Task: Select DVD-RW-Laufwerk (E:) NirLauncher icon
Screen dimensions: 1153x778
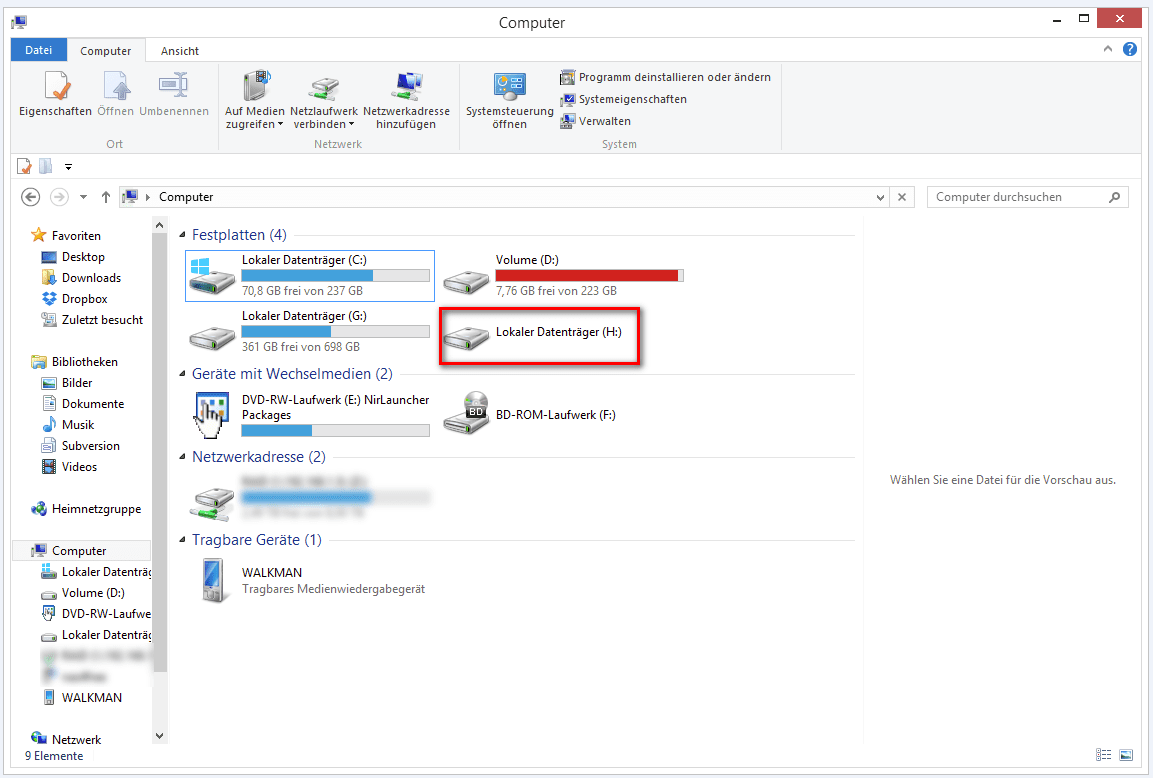Action: pos(212,415)
